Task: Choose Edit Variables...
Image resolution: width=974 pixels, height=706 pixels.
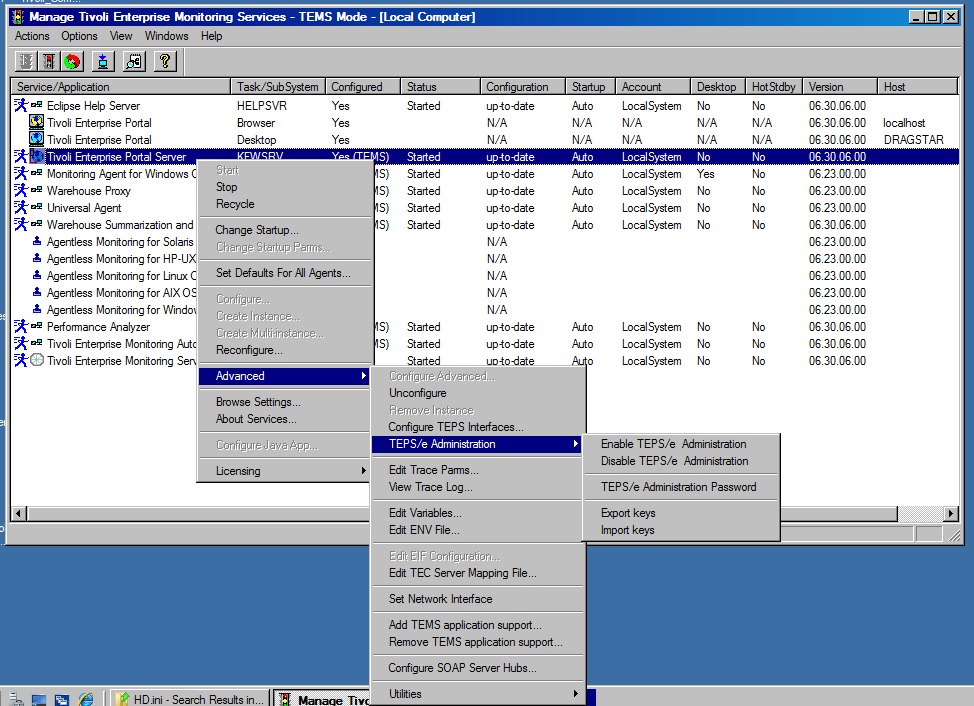Action: coord(478,513)
